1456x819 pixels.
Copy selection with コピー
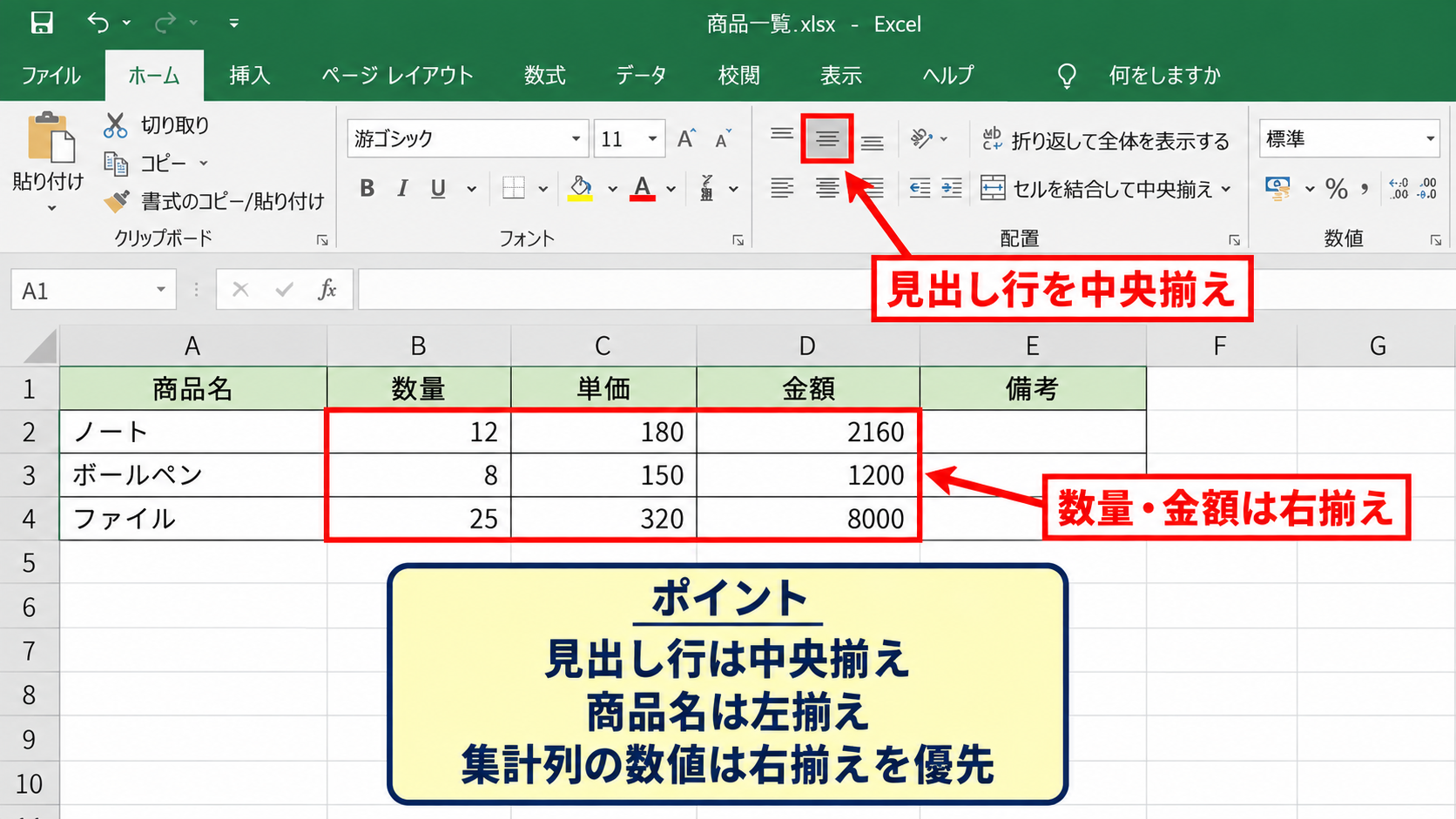(145, 163)
